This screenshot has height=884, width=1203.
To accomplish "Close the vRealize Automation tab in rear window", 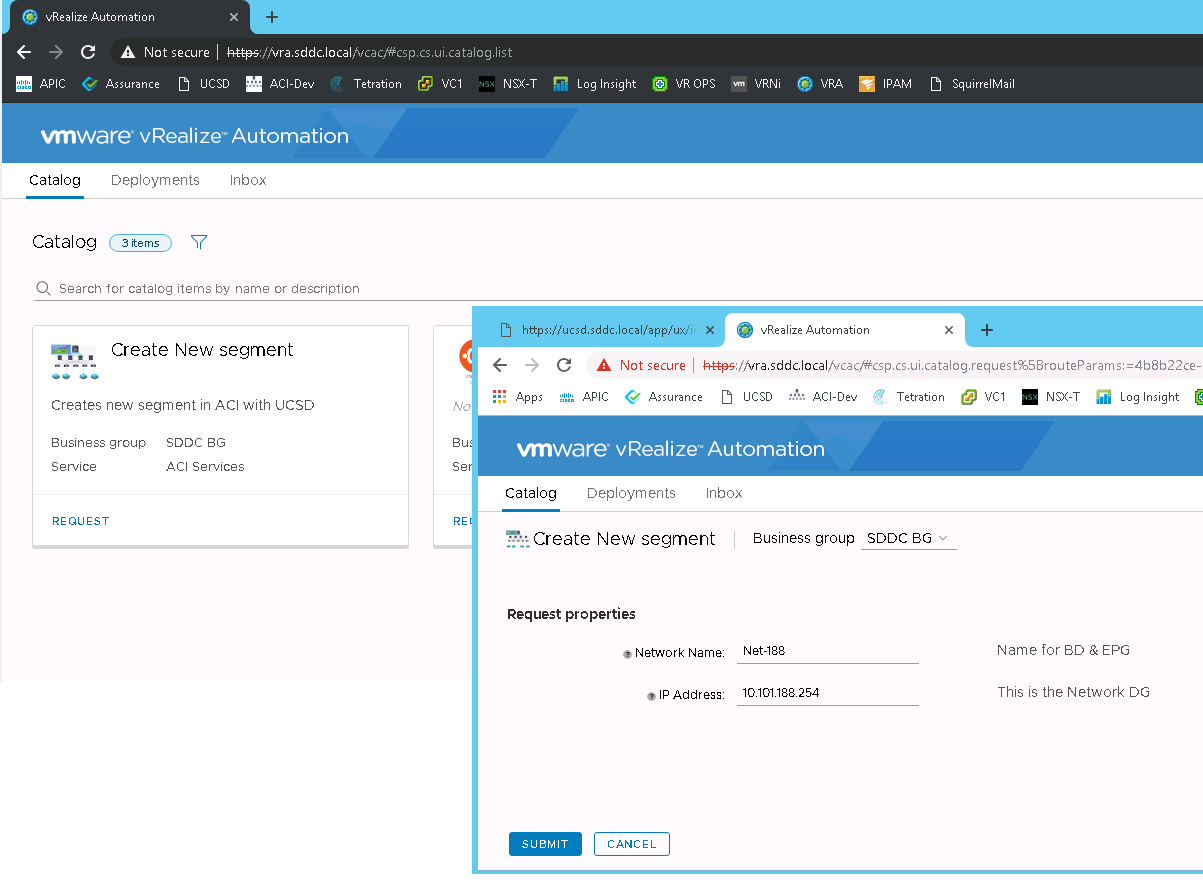I will (235, 17).
